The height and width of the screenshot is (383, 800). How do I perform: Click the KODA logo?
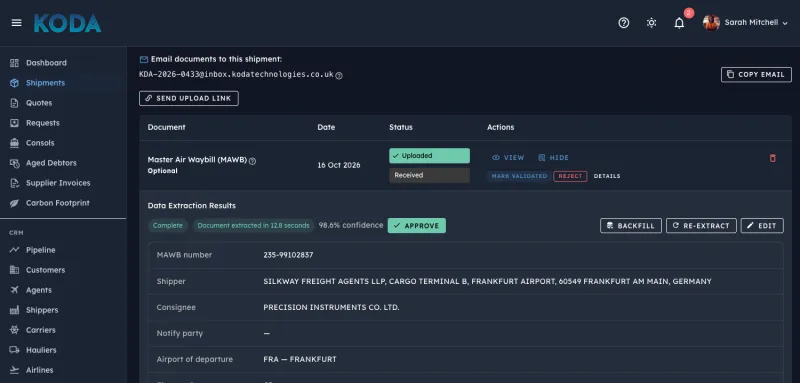67,23
